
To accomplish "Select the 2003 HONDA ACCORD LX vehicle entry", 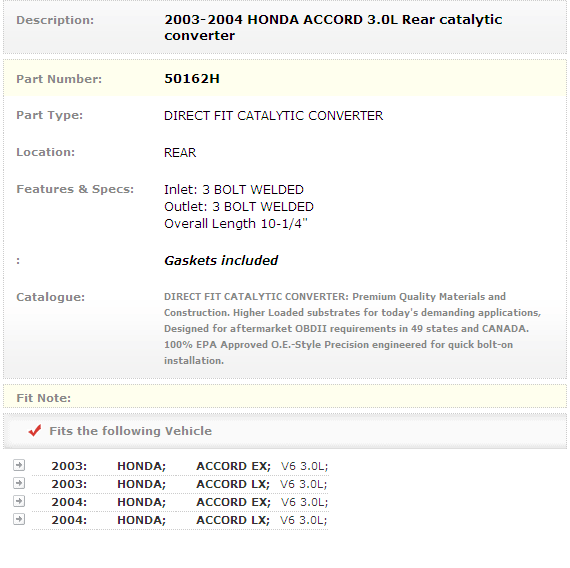I will click(180, 484).
